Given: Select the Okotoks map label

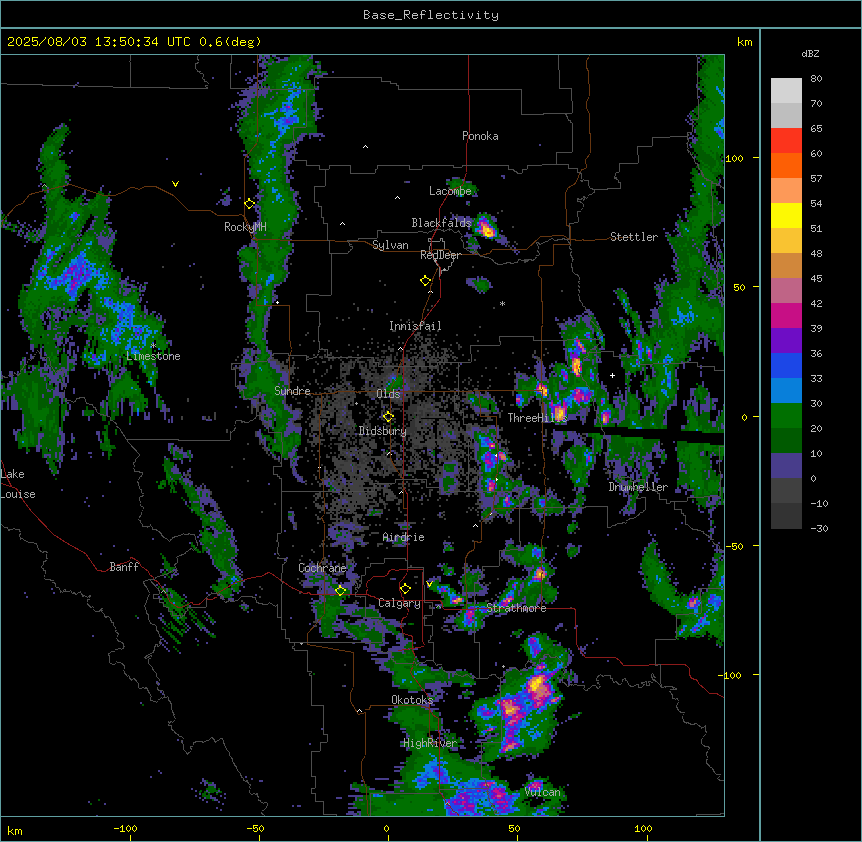Looking at the screenshot, I should click(x=412, y=700).
